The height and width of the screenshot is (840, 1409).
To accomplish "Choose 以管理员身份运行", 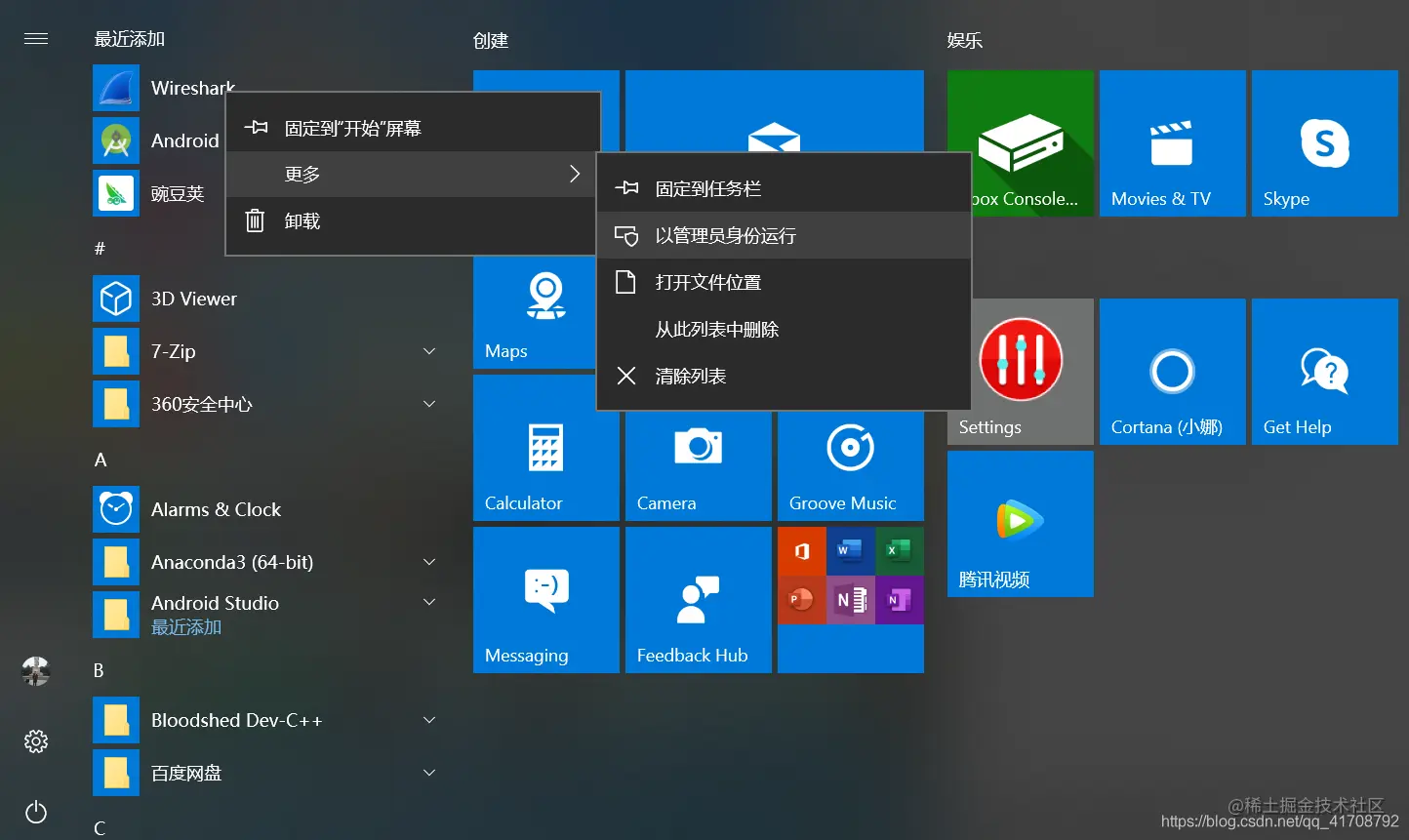I will pos(784,235).
